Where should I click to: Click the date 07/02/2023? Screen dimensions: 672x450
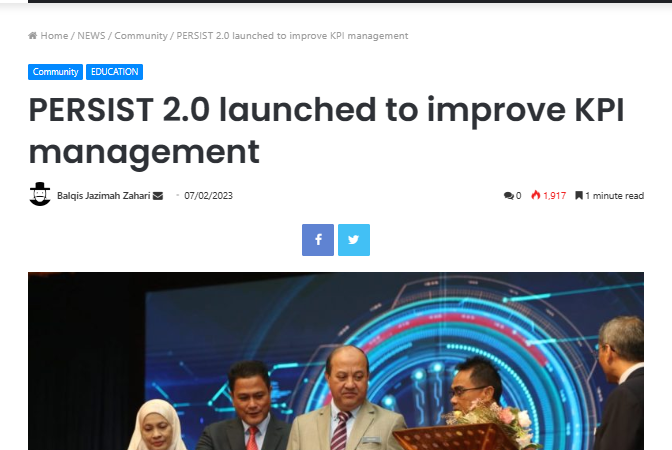click(208, 196)
